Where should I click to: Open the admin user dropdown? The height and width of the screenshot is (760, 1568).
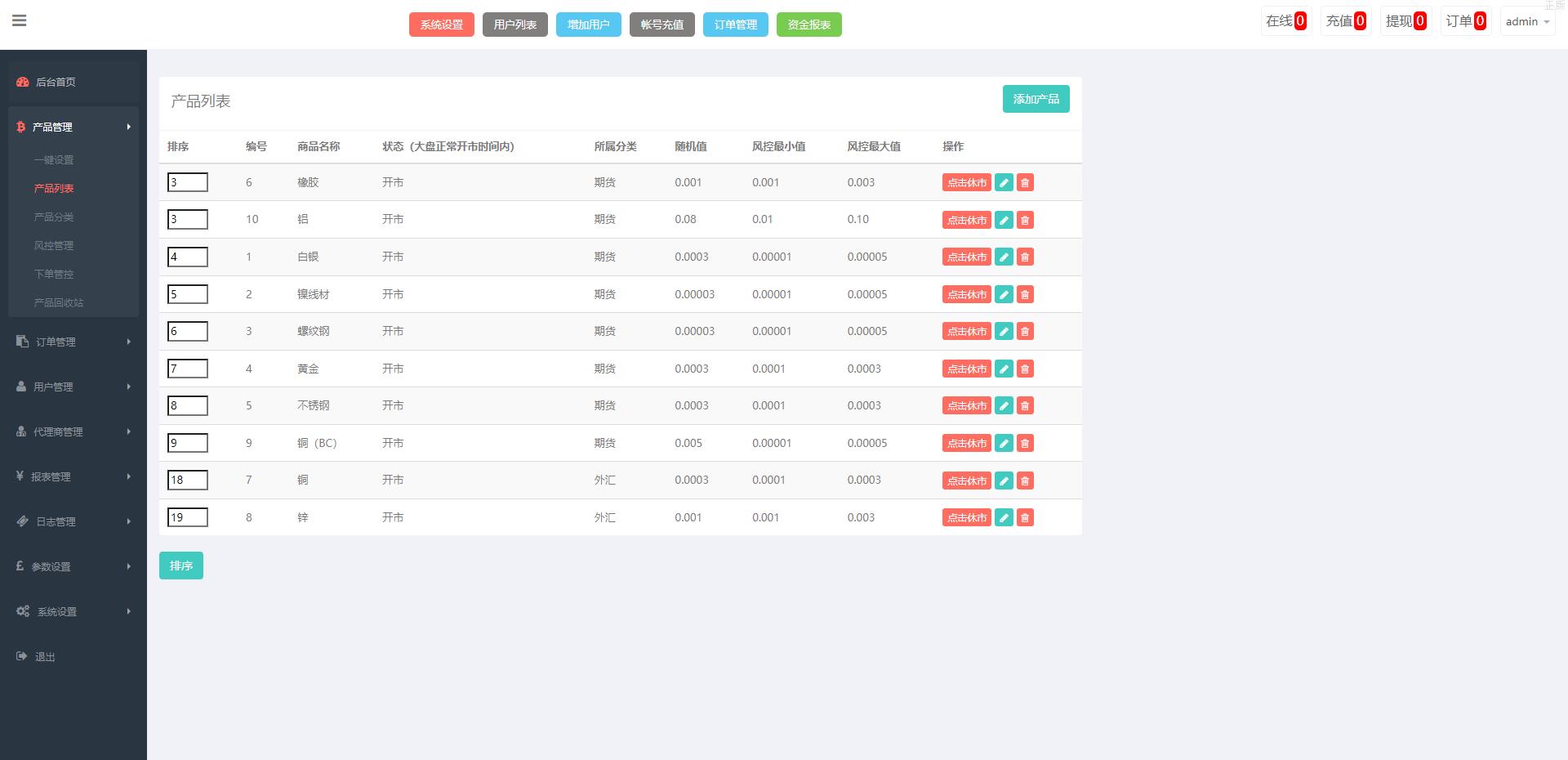(1526, 22)
